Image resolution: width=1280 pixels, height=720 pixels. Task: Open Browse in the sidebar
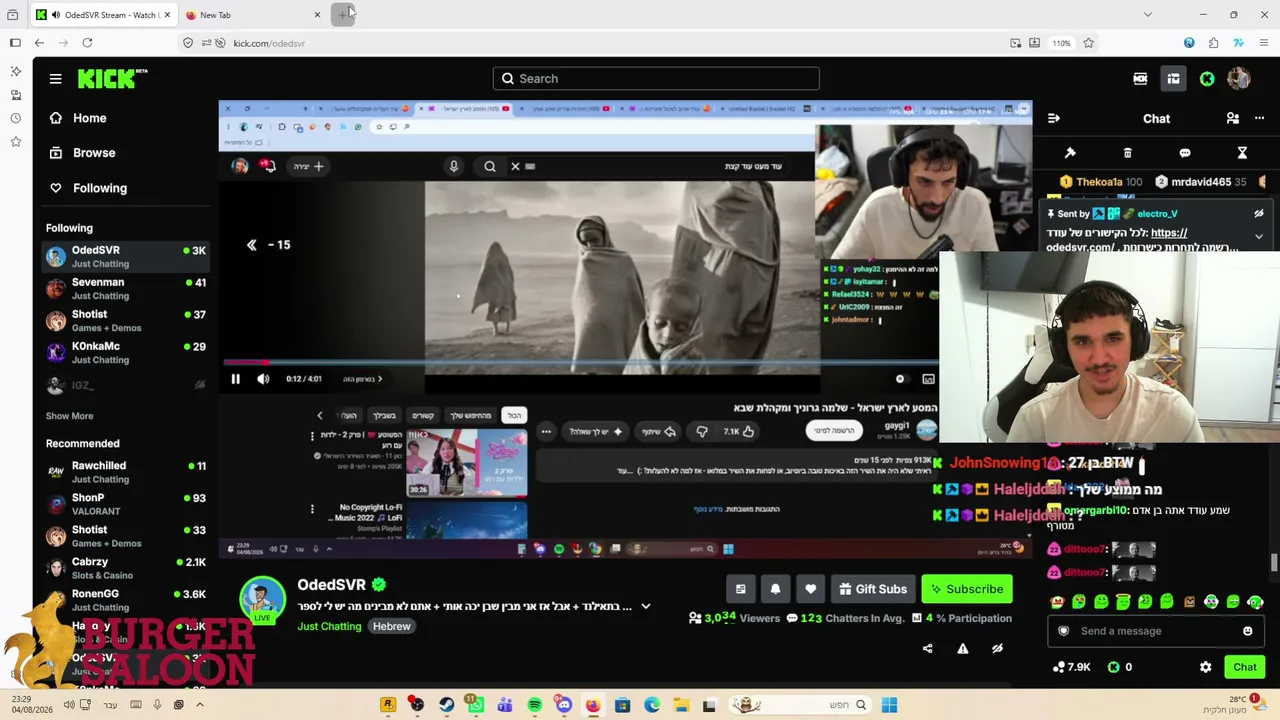[82, 153]
